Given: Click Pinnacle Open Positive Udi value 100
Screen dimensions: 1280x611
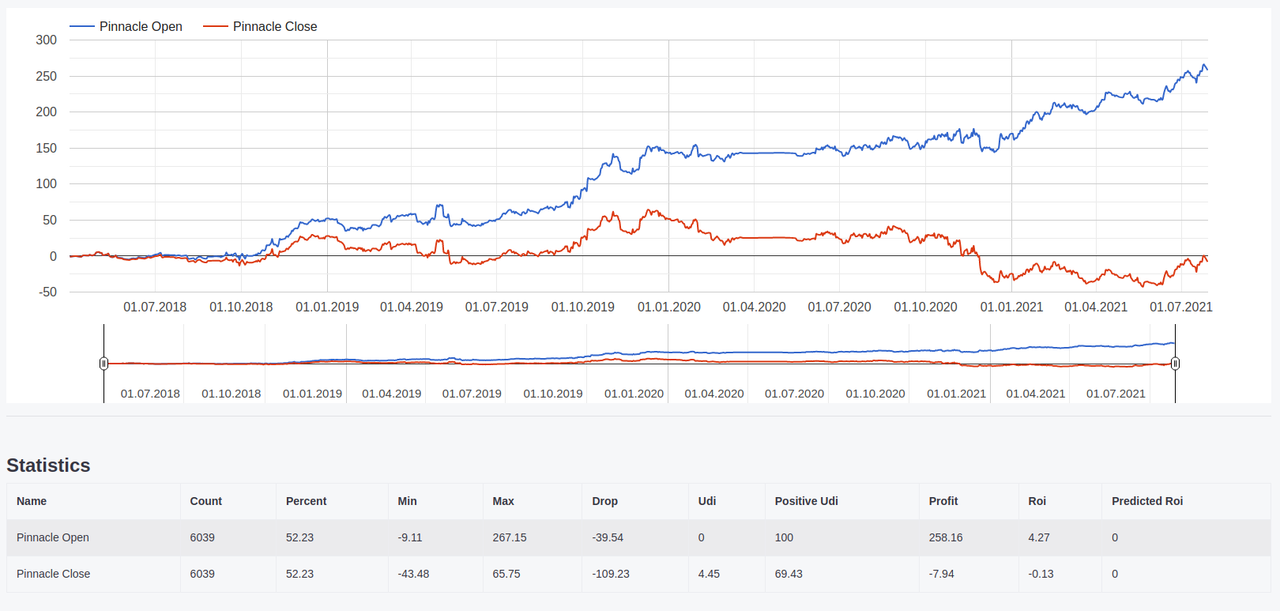Looking at the screenshot, I should 784,537.
